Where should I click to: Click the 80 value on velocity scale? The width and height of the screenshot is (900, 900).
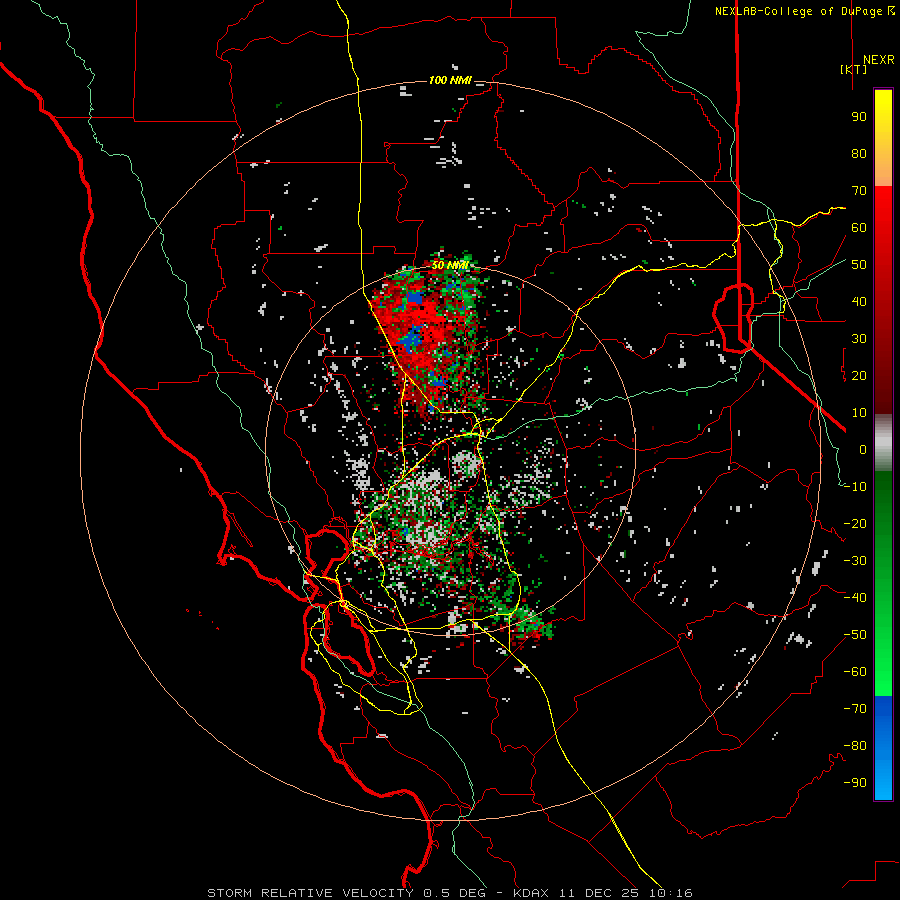coord(859,154)
